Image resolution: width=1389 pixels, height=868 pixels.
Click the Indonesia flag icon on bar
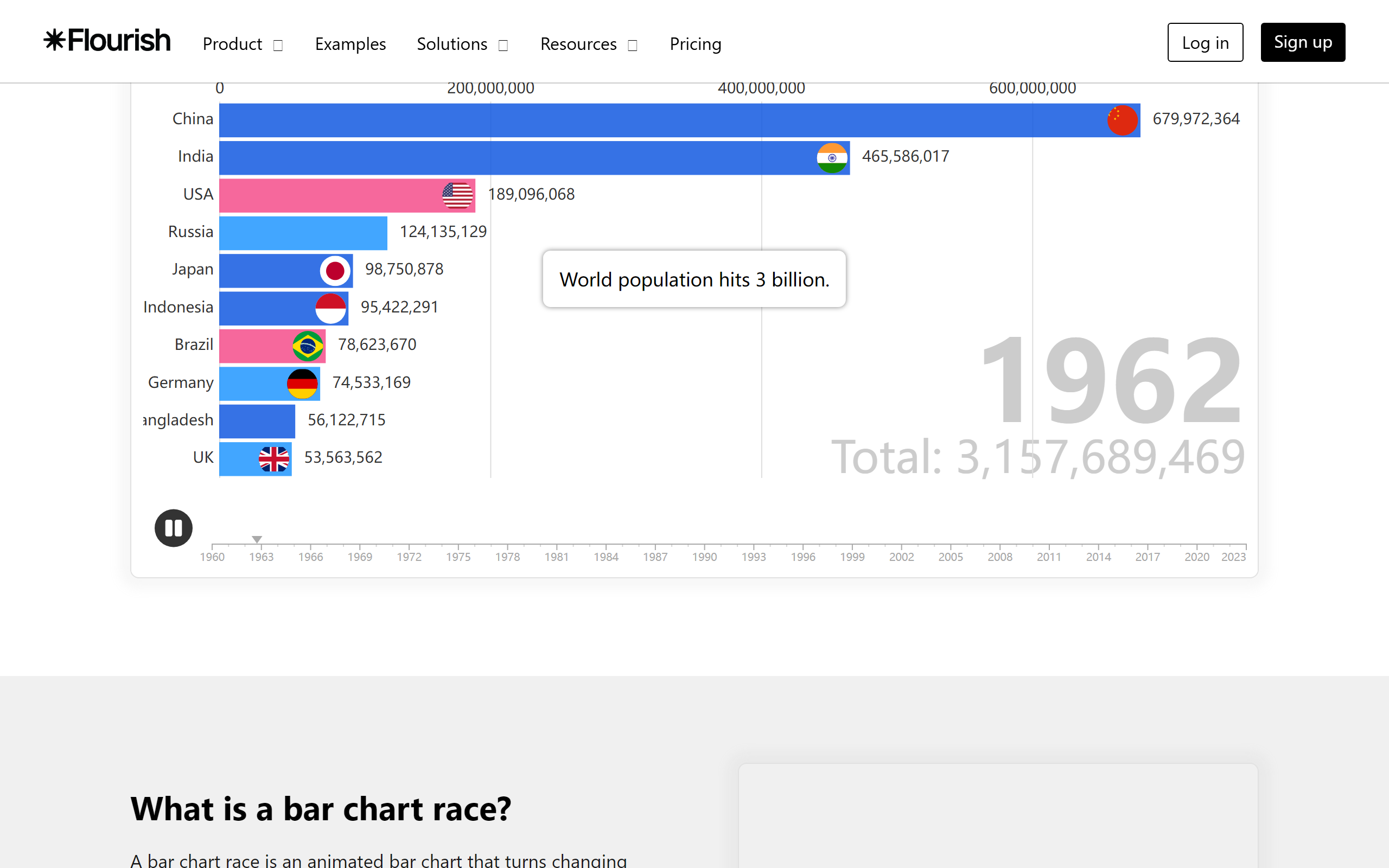click(x=330, y=309)
